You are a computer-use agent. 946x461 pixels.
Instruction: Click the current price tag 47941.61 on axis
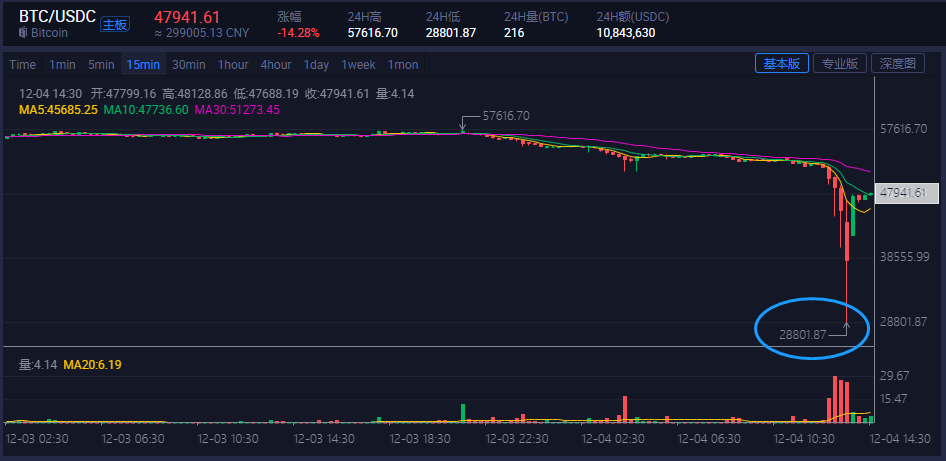tap(907, 193)
